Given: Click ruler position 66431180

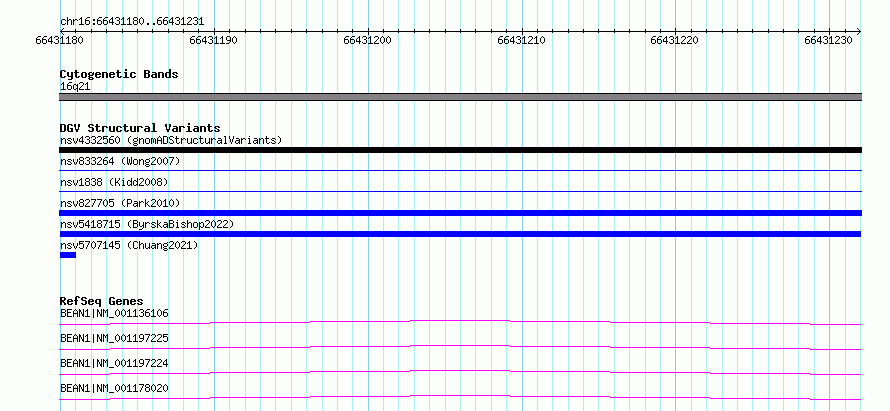Looking at the screenshot, I should point(60,40).
